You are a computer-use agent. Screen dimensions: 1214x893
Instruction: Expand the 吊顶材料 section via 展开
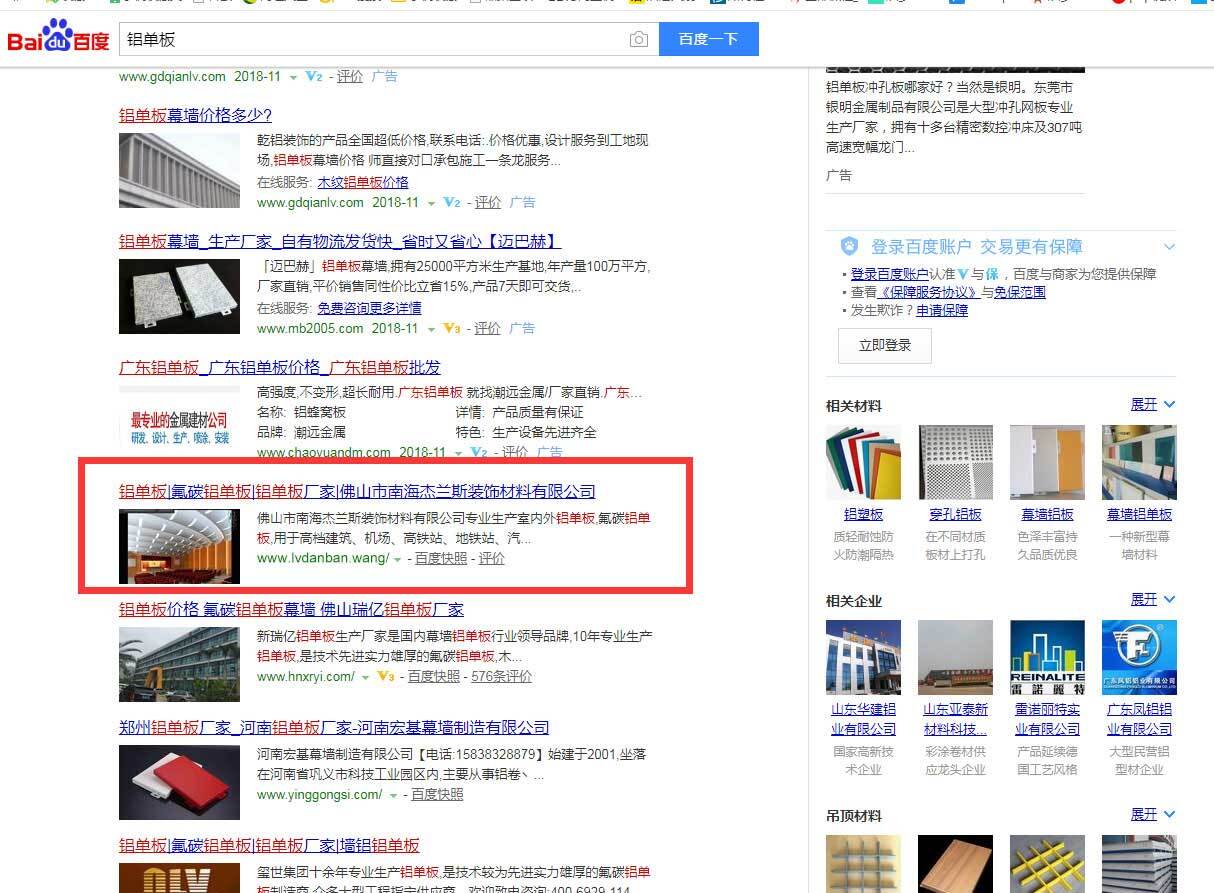click(1153, 814)
